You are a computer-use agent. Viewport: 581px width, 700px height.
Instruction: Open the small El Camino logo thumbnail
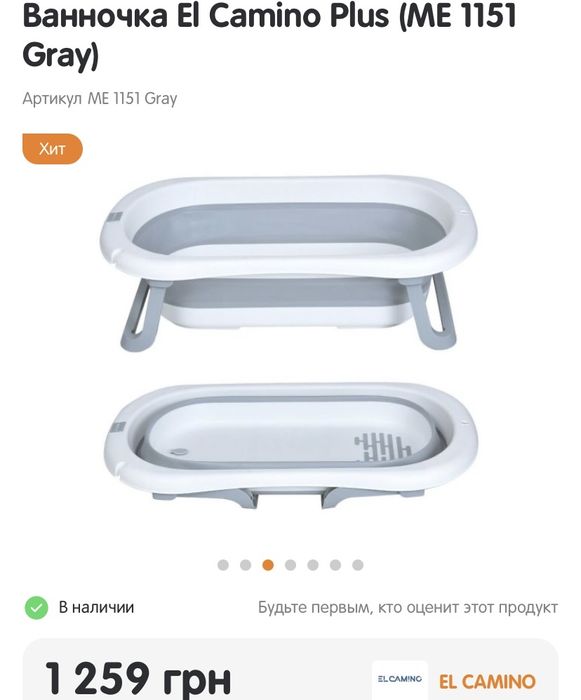coord(400,679)
